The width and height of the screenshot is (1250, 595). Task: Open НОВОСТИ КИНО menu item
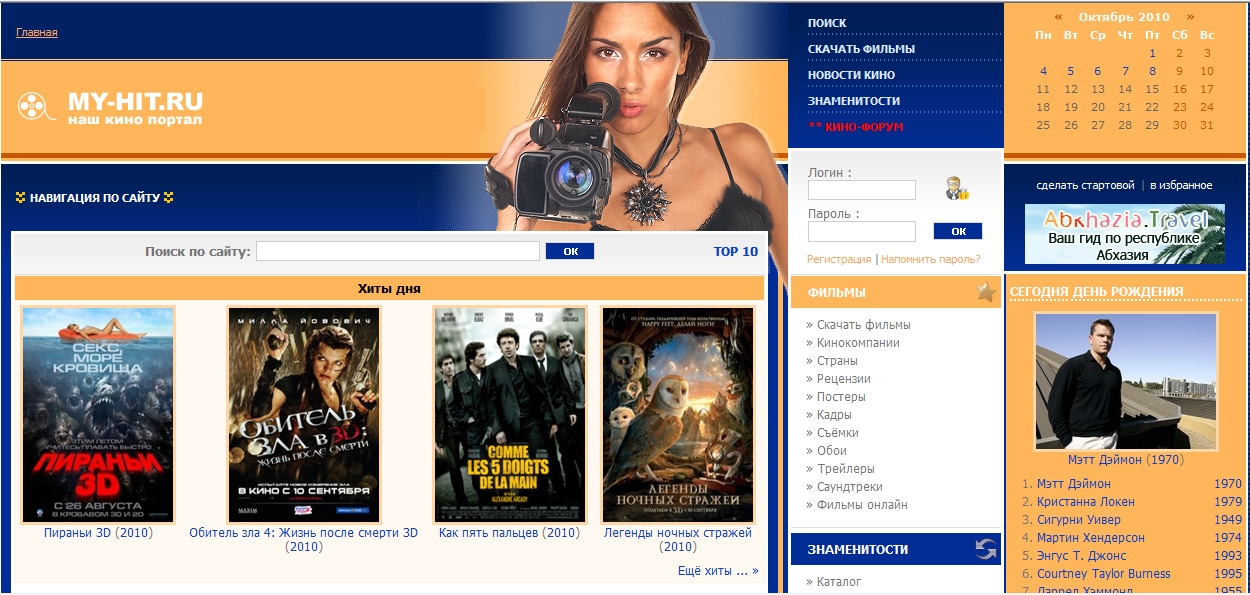point(851,75)
